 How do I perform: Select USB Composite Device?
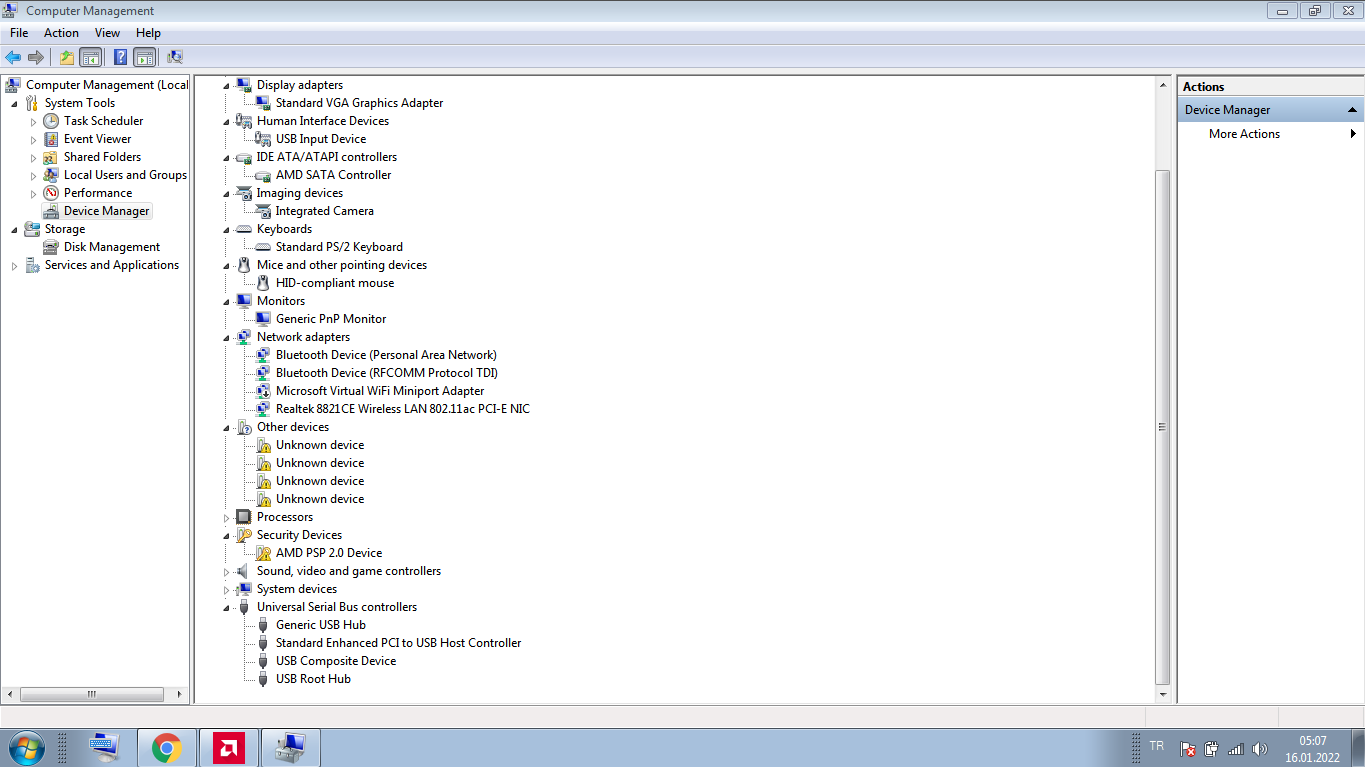pyautogui.click(x=336, y=661)
